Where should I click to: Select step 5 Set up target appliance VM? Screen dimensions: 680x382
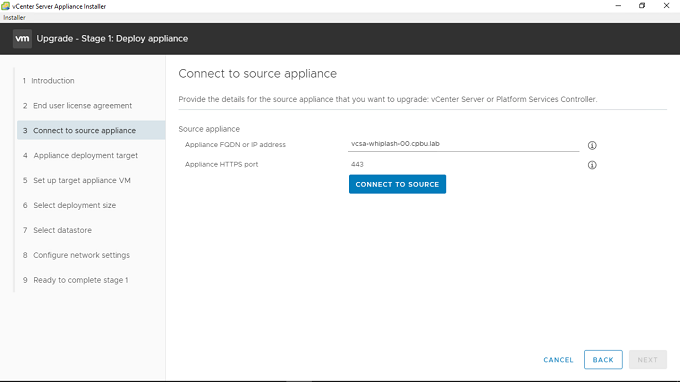[77, 180]
